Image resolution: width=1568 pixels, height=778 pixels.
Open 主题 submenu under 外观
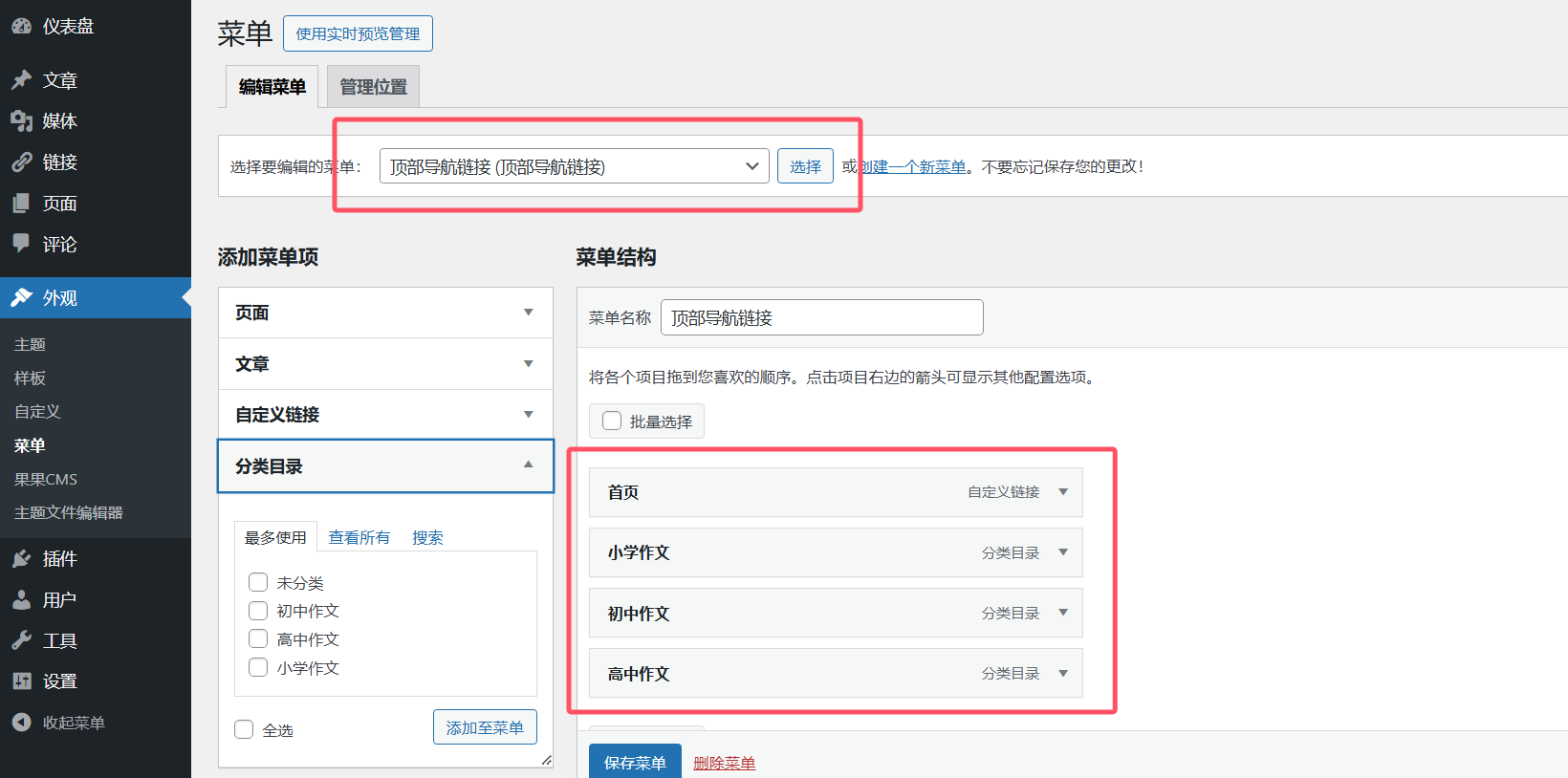coord(30,344)
